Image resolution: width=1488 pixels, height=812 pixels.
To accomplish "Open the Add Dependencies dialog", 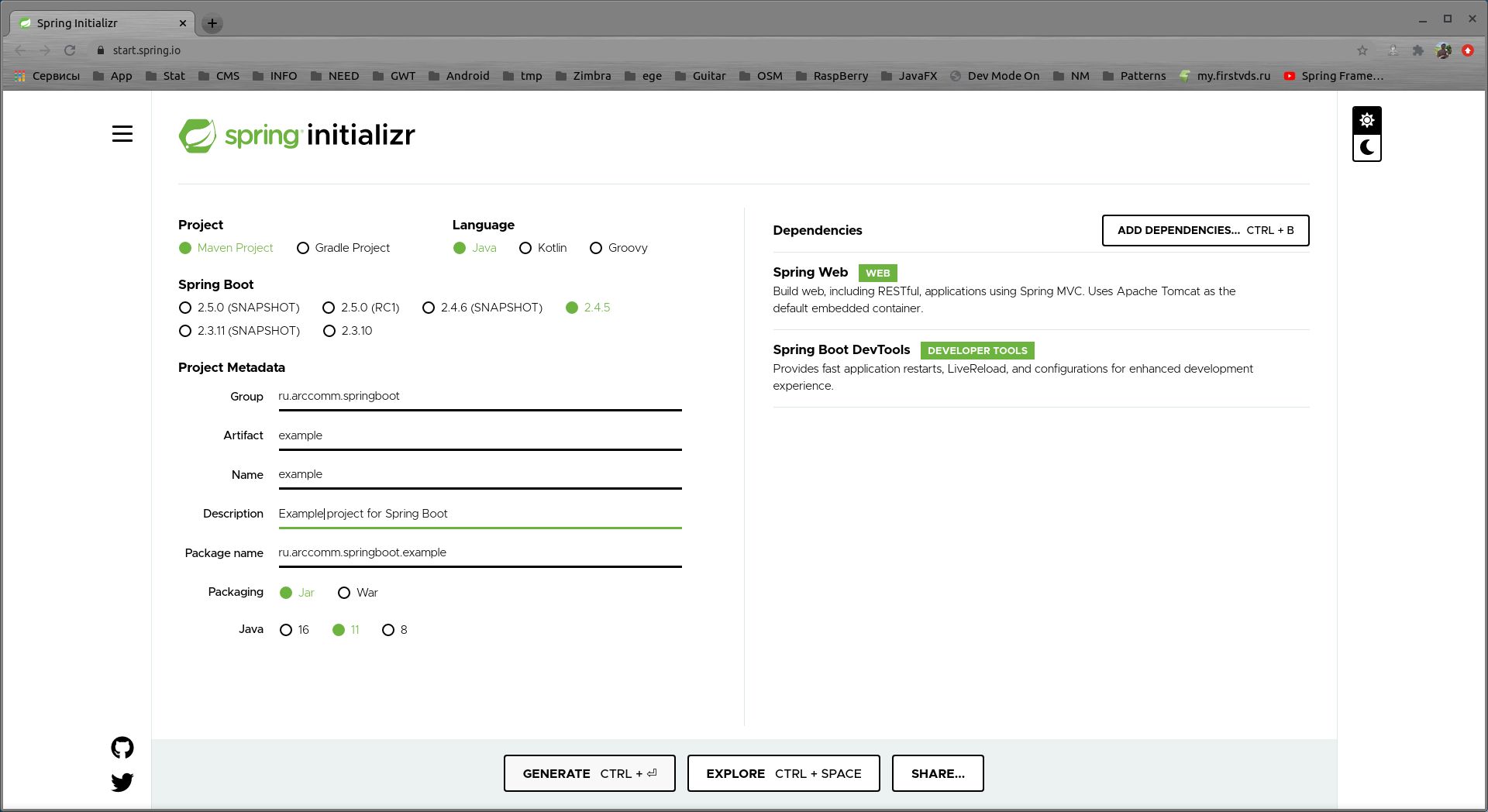I will (x=1205, y=230).
